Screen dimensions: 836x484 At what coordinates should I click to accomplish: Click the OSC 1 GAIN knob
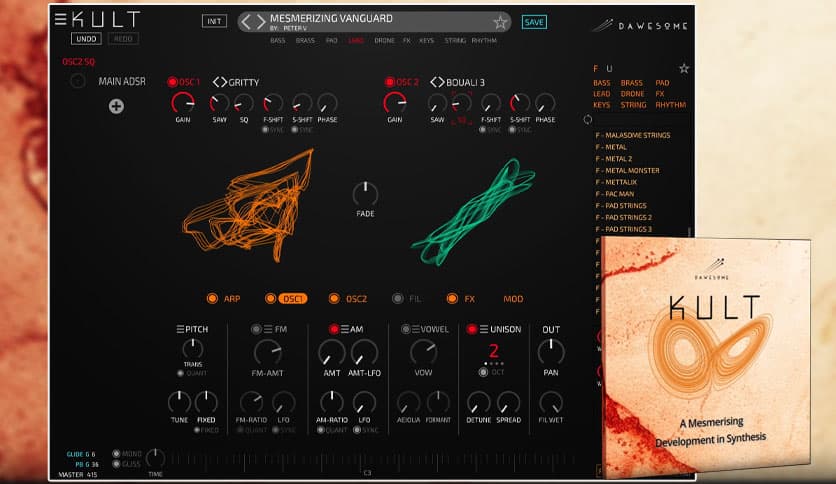183,102
